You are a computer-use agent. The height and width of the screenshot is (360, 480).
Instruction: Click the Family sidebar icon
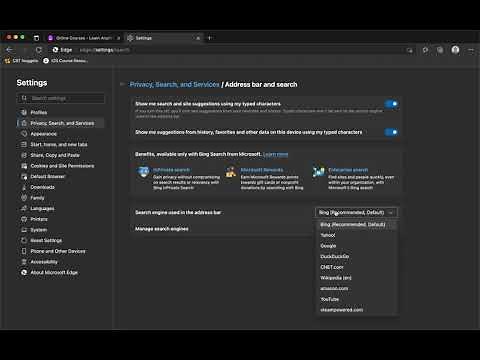point(24,198)
